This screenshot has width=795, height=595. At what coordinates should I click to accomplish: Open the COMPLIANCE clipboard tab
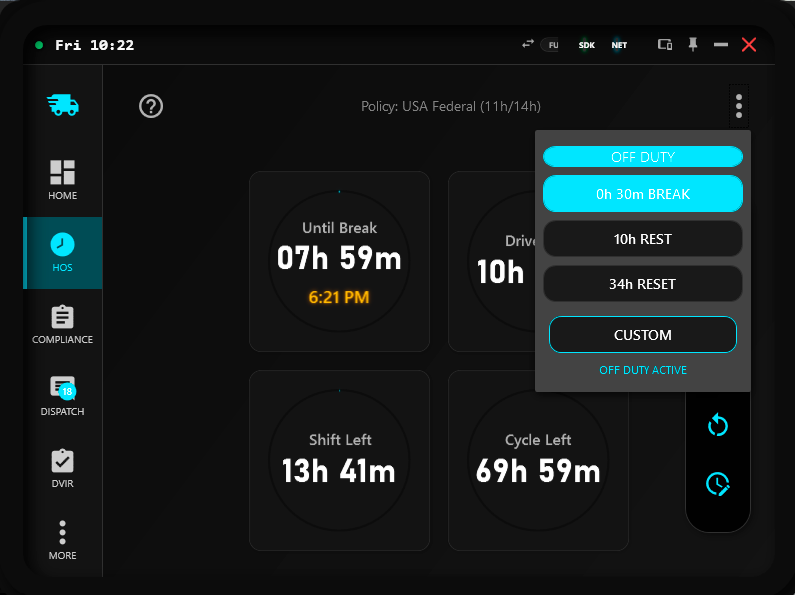tap(62, 325)
